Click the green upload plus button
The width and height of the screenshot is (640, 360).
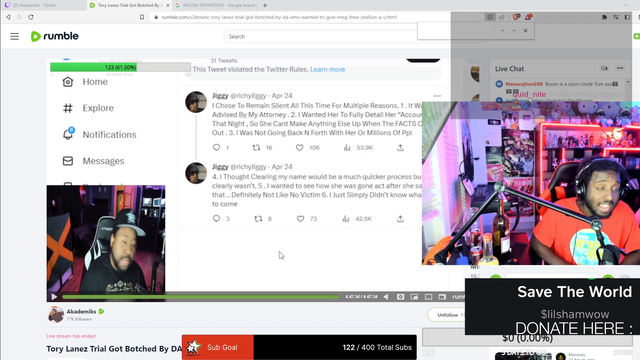pyautogui.click(x=636, y=36)
